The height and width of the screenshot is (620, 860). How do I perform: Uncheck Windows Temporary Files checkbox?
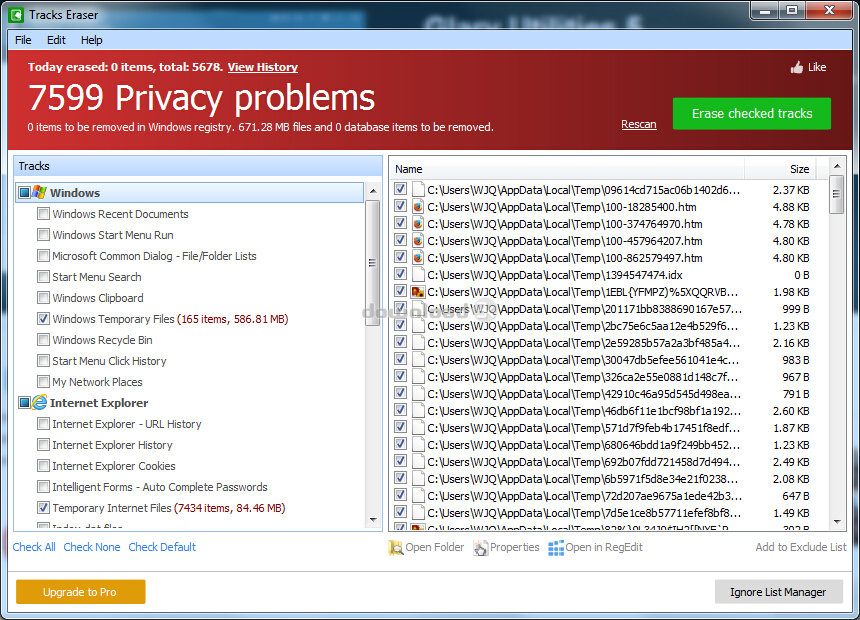[43, 318]
